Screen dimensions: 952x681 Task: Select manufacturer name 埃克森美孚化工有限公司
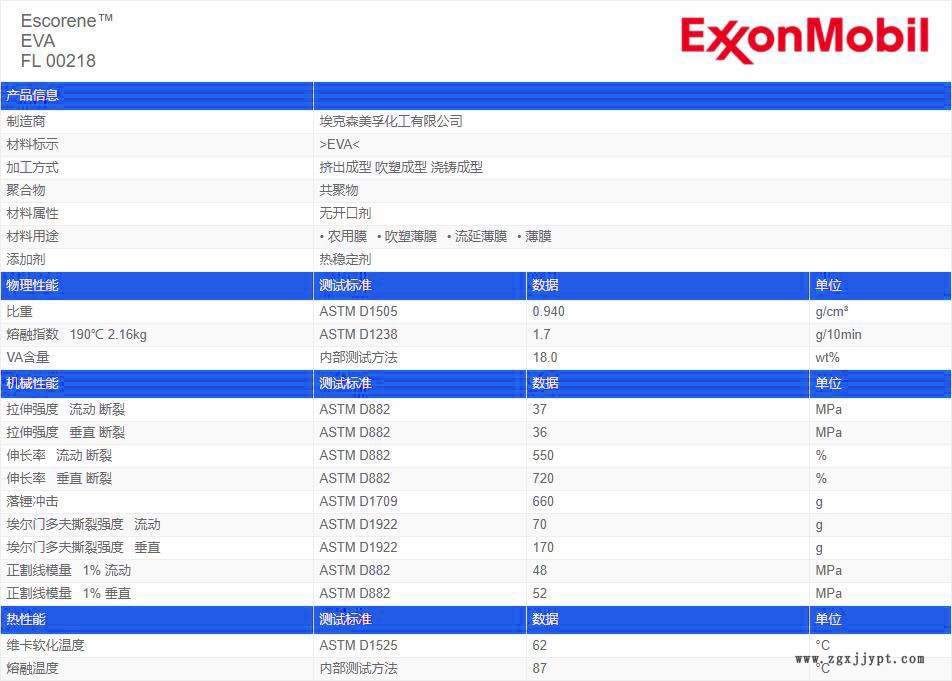pos(391,121)
